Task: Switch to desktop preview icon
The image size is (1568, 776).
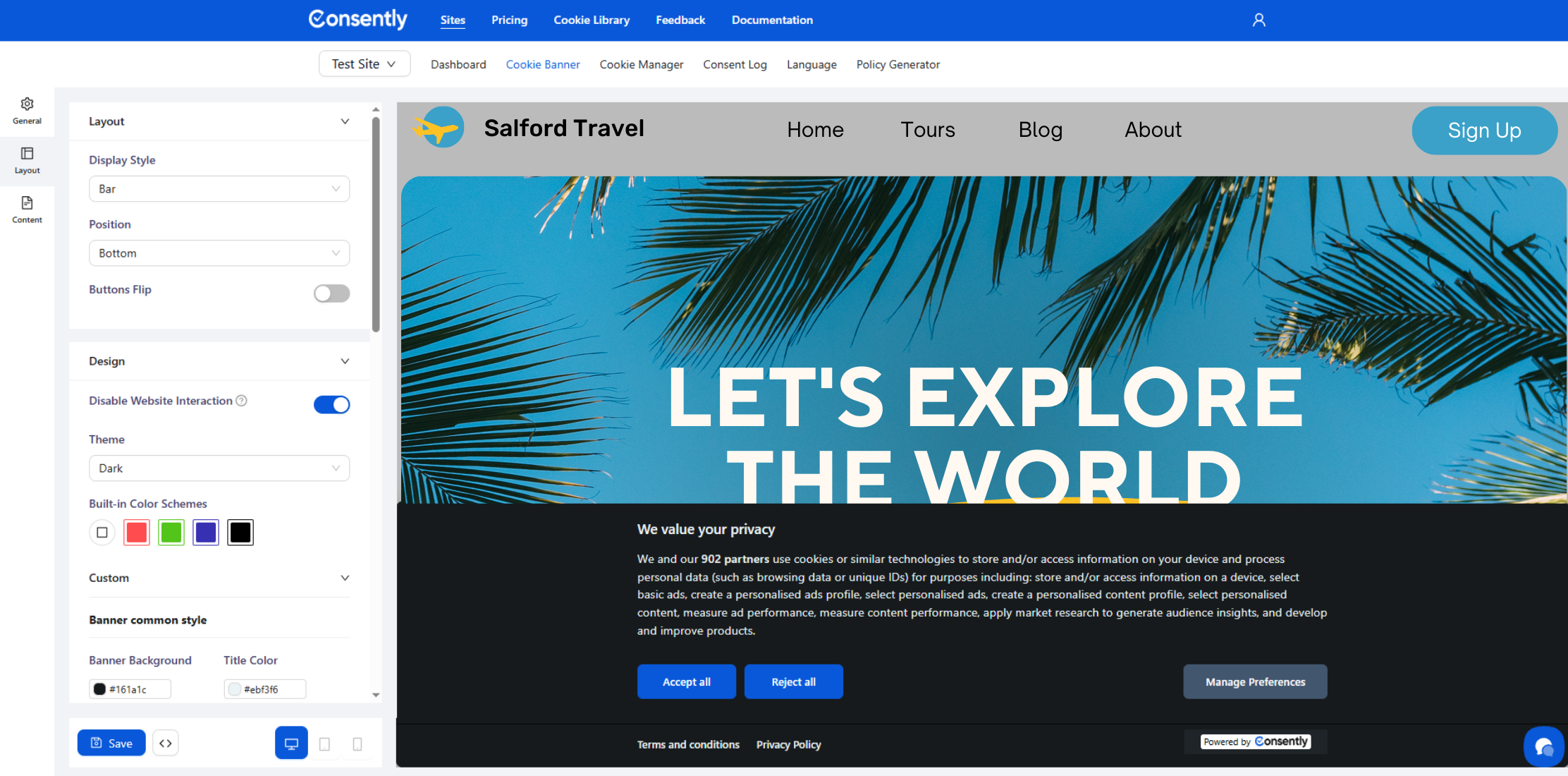Action: 291,744
